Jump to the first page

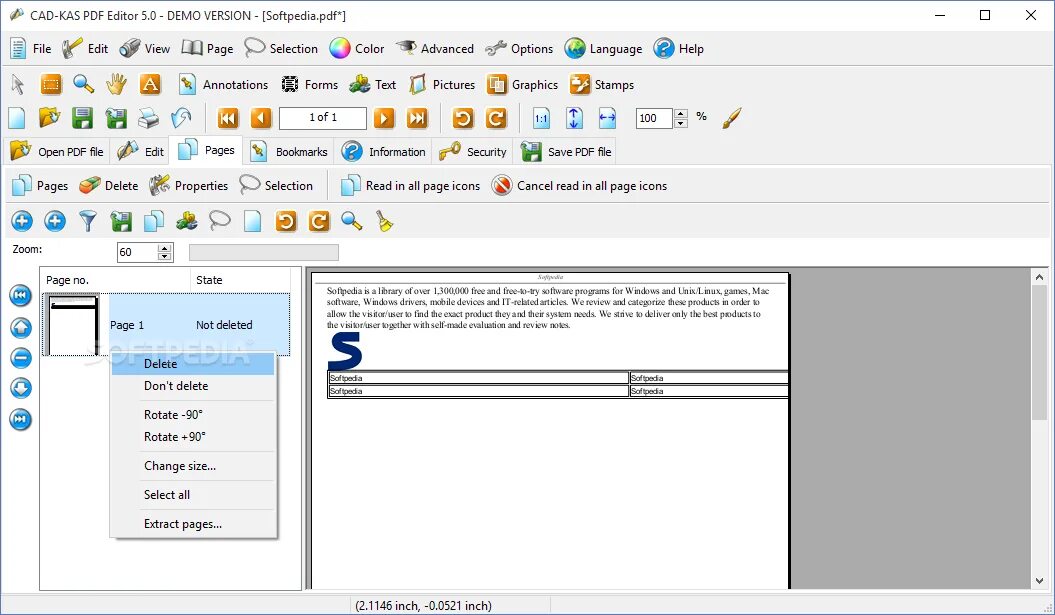228,118
